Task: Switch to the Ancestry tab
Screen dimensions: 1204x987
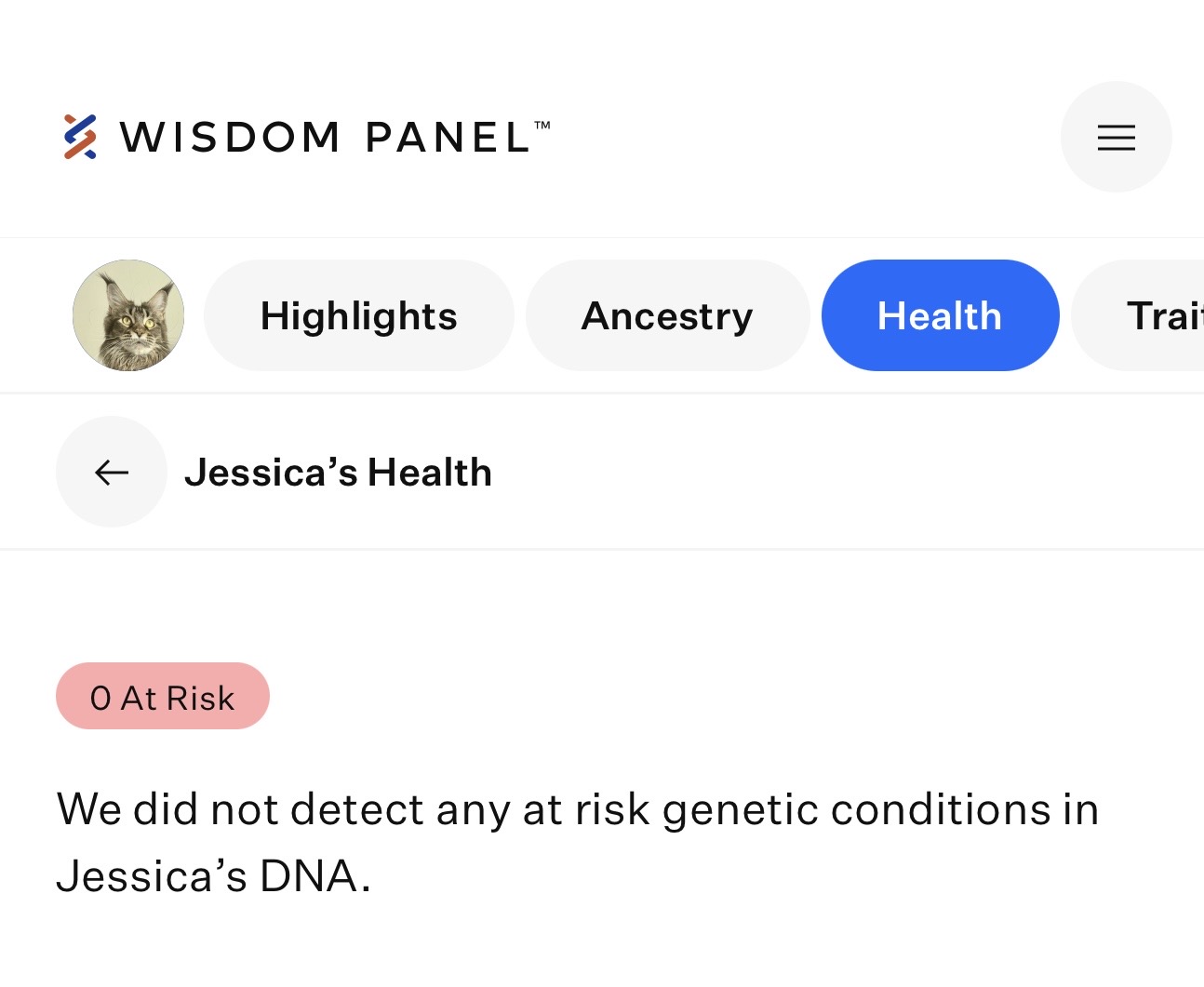Action: point(667,315)
